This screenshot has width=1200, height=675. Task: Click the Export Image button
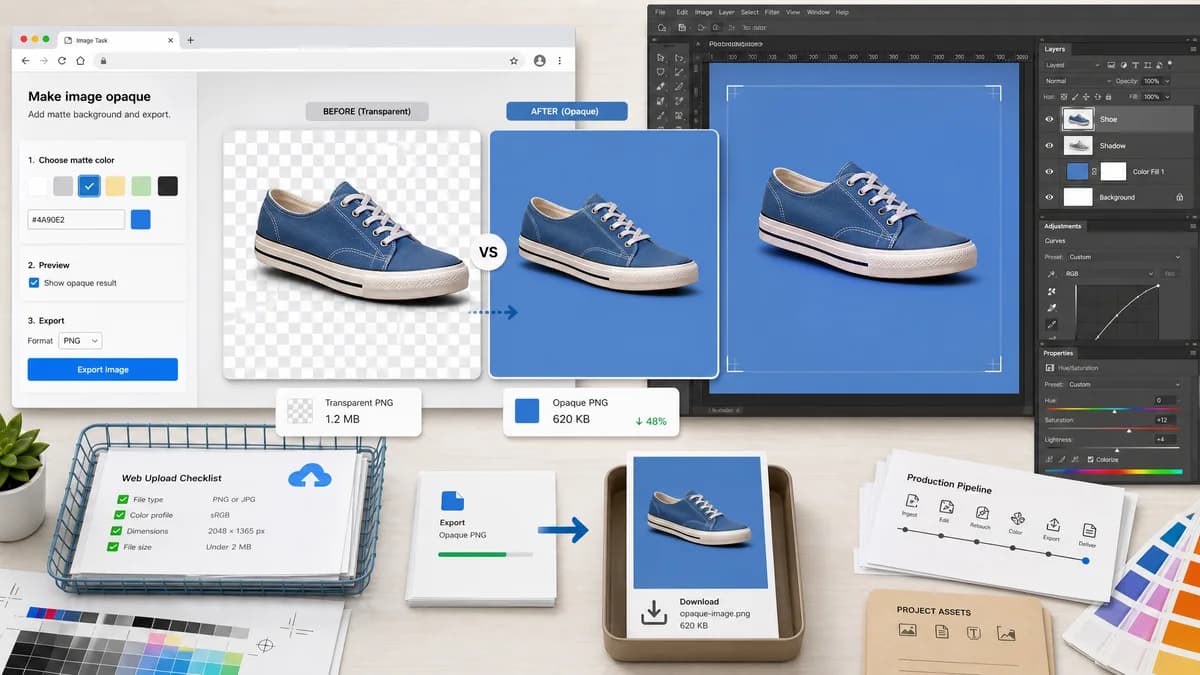(103, 369)
